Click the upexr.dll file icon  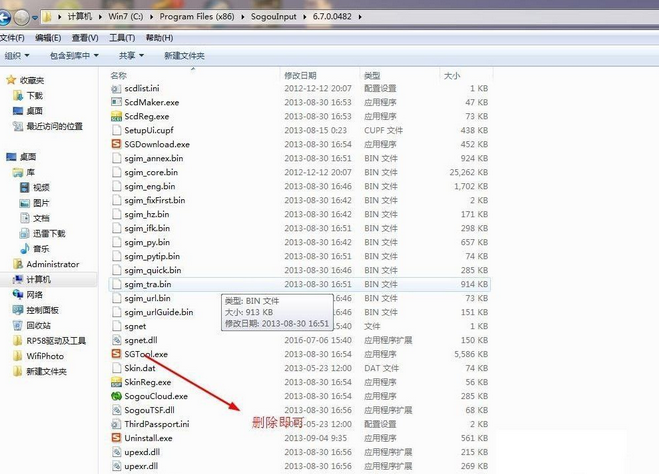[116, 466]
